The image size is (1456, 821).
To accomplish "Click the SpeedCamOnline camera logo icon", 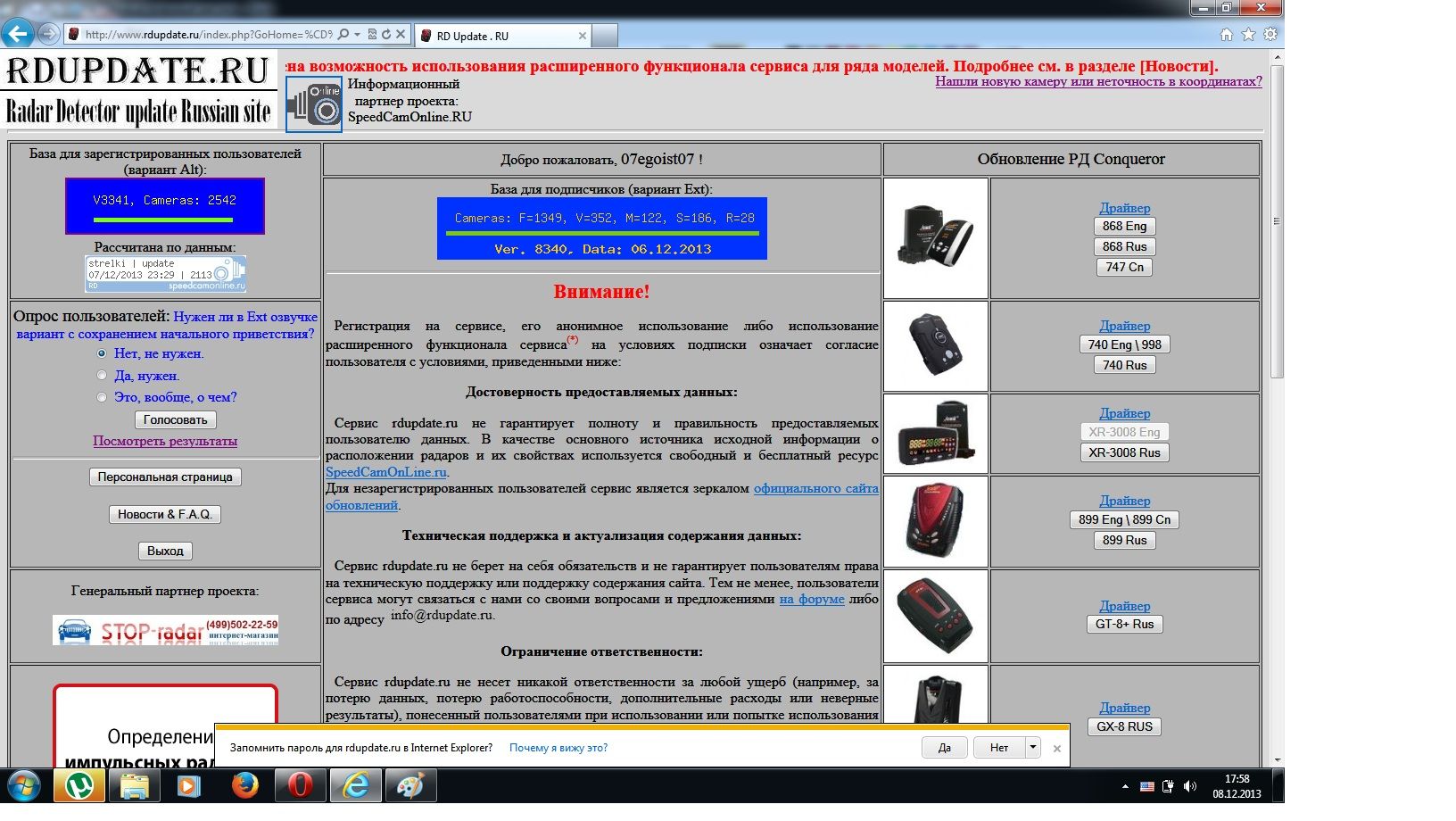I will pyautogui.click(x=314, y=104).
